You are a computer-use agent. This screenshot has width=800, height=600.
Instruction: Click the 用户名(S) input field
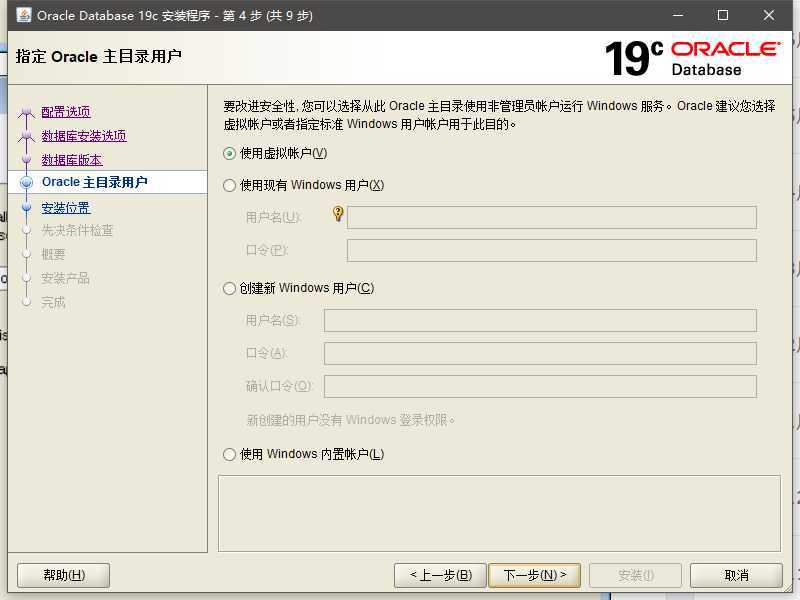click(540, 320)
